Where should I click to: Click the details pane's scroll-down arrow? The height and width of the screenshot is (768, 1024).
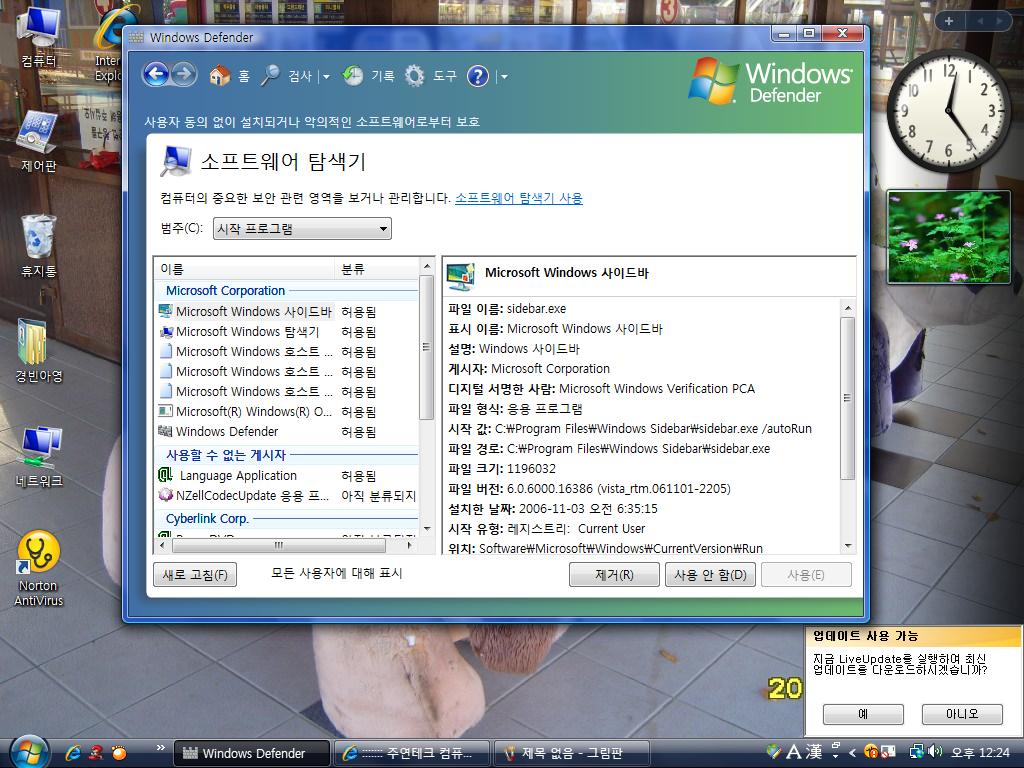[847, 546]
